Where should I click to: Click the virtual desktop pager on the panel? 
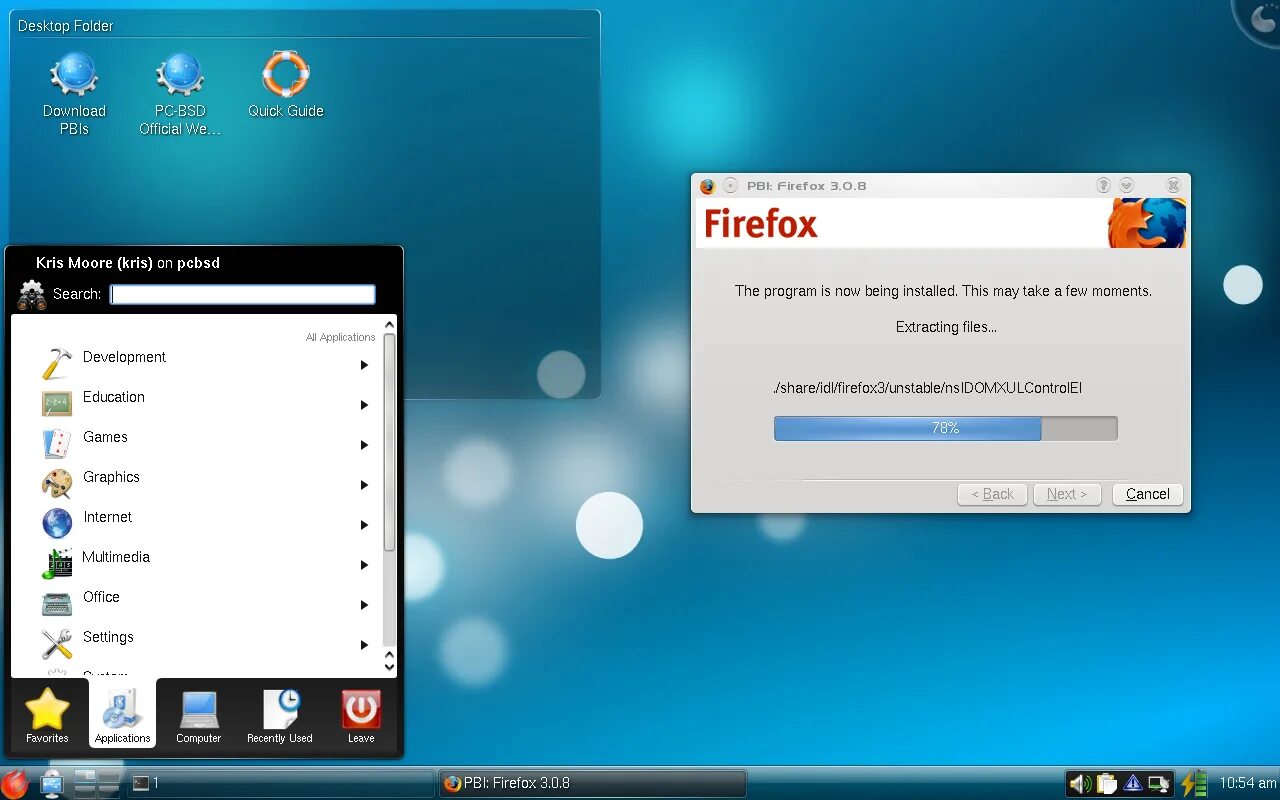pyautogui.click(x=97, y=783)
